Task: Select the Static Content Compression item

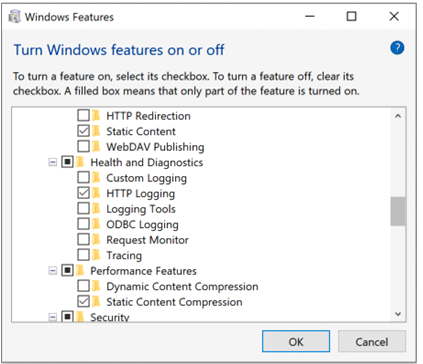Action: point(174,302)
